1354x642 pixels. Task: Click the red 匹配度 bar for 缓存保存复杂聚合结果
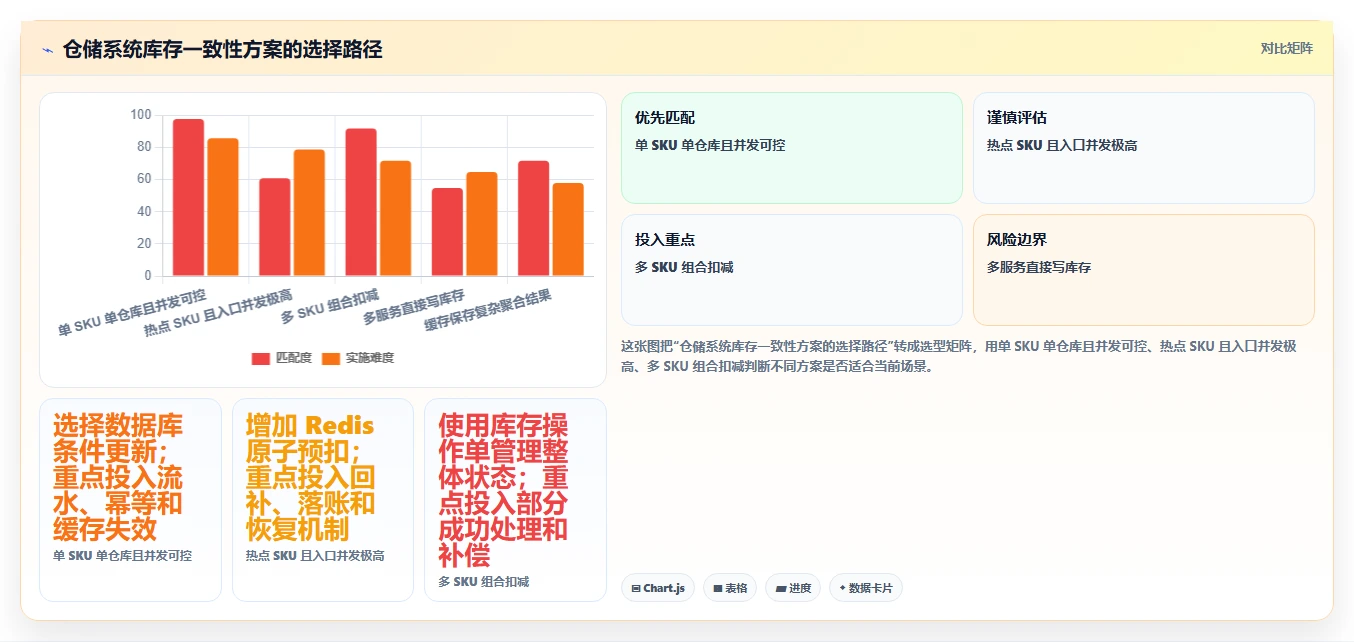click(533, 218)
